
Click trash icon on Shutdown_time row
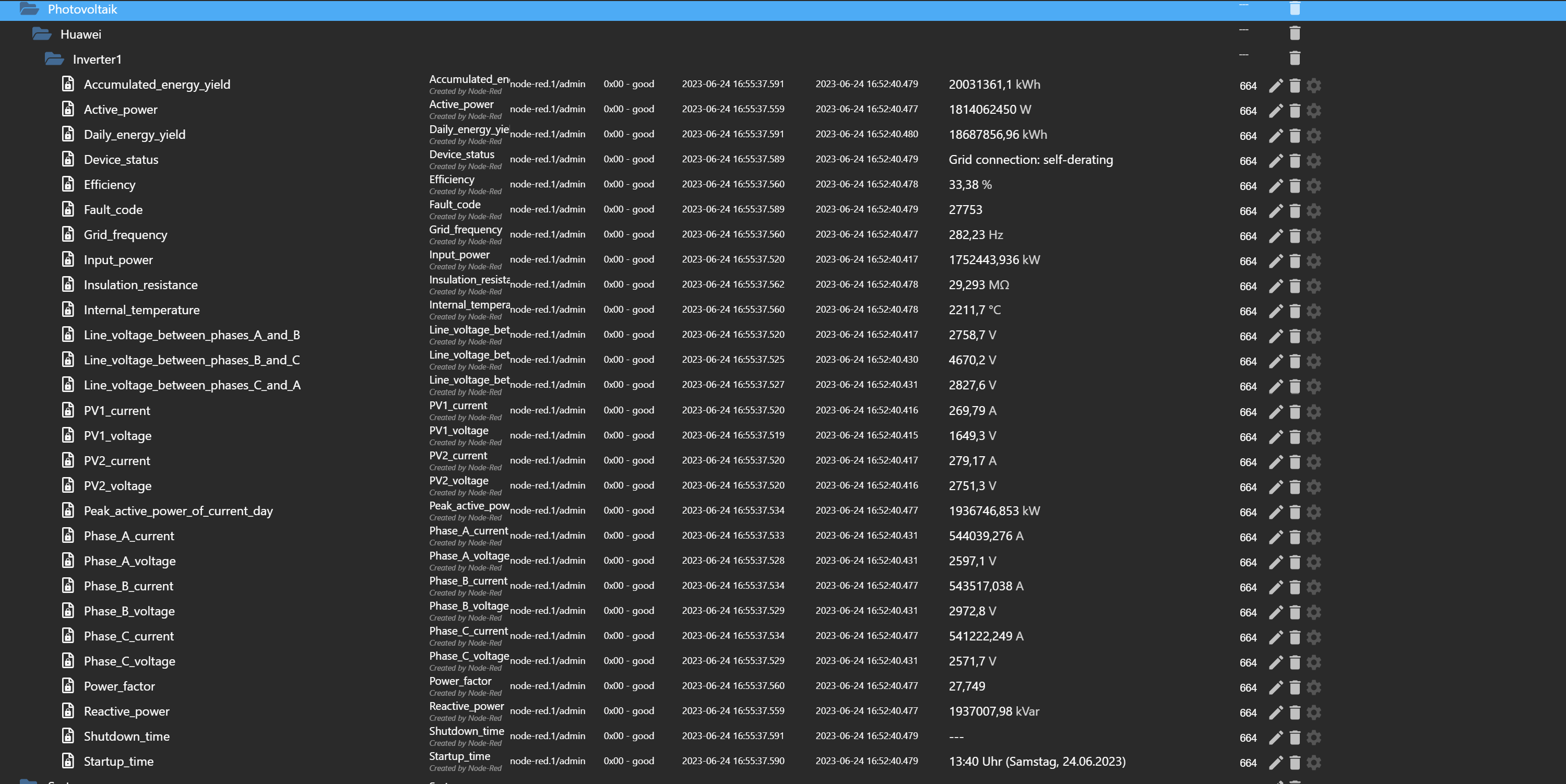click(x=1294, y=737)
